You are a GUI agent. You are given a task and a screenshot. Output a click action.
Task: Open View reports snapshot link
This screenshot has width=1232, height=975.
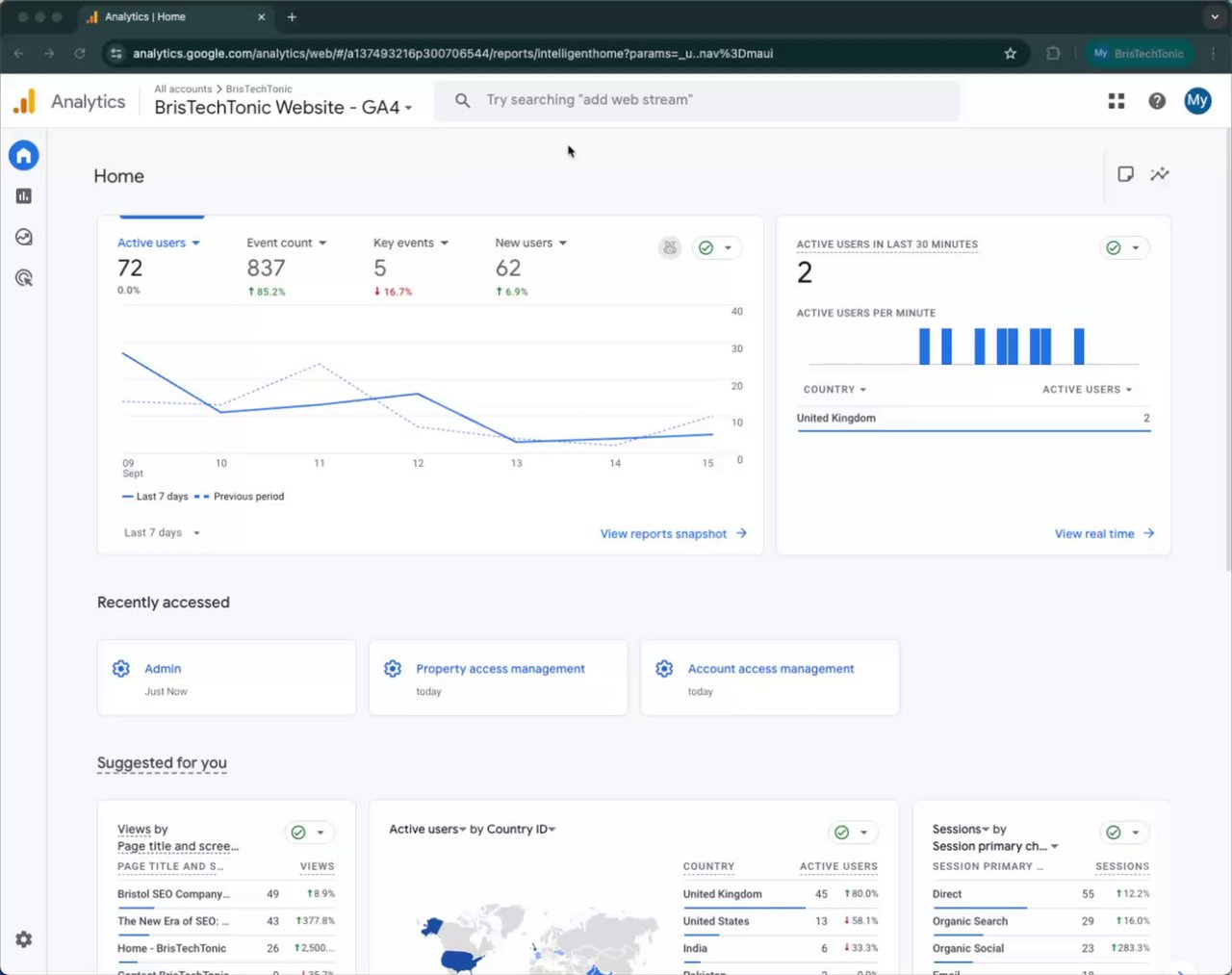tap(674, 533)
